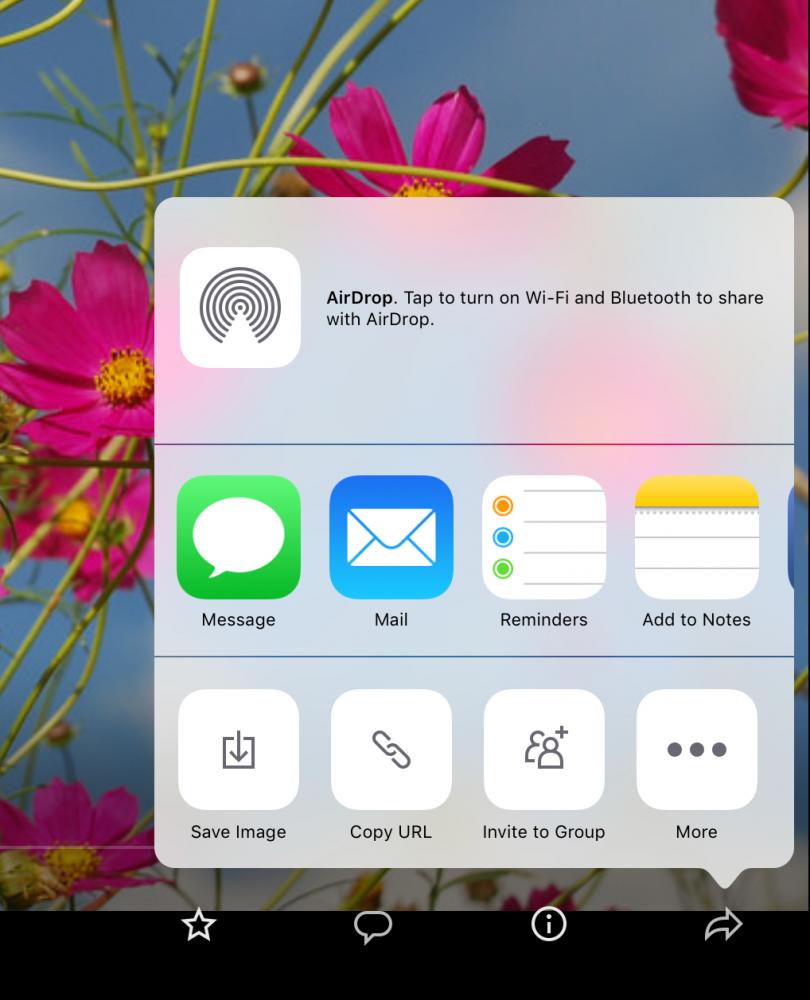This screenshot has height=1000, width=810.
Task: Share the photo with Mail
Action: tap(391, 537)
